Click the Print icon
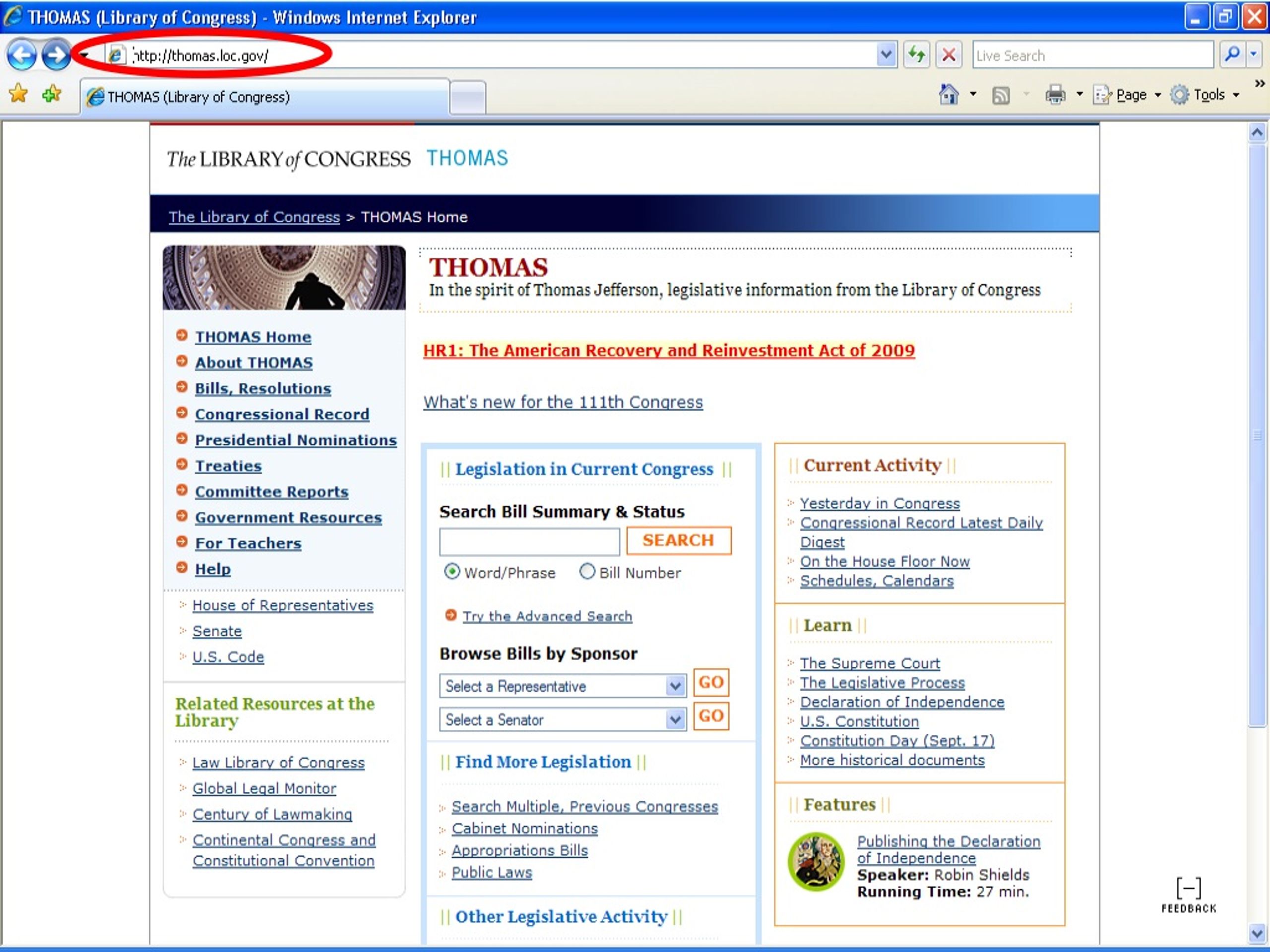Screen dimensions: 1270x952 pos(1055,95)
